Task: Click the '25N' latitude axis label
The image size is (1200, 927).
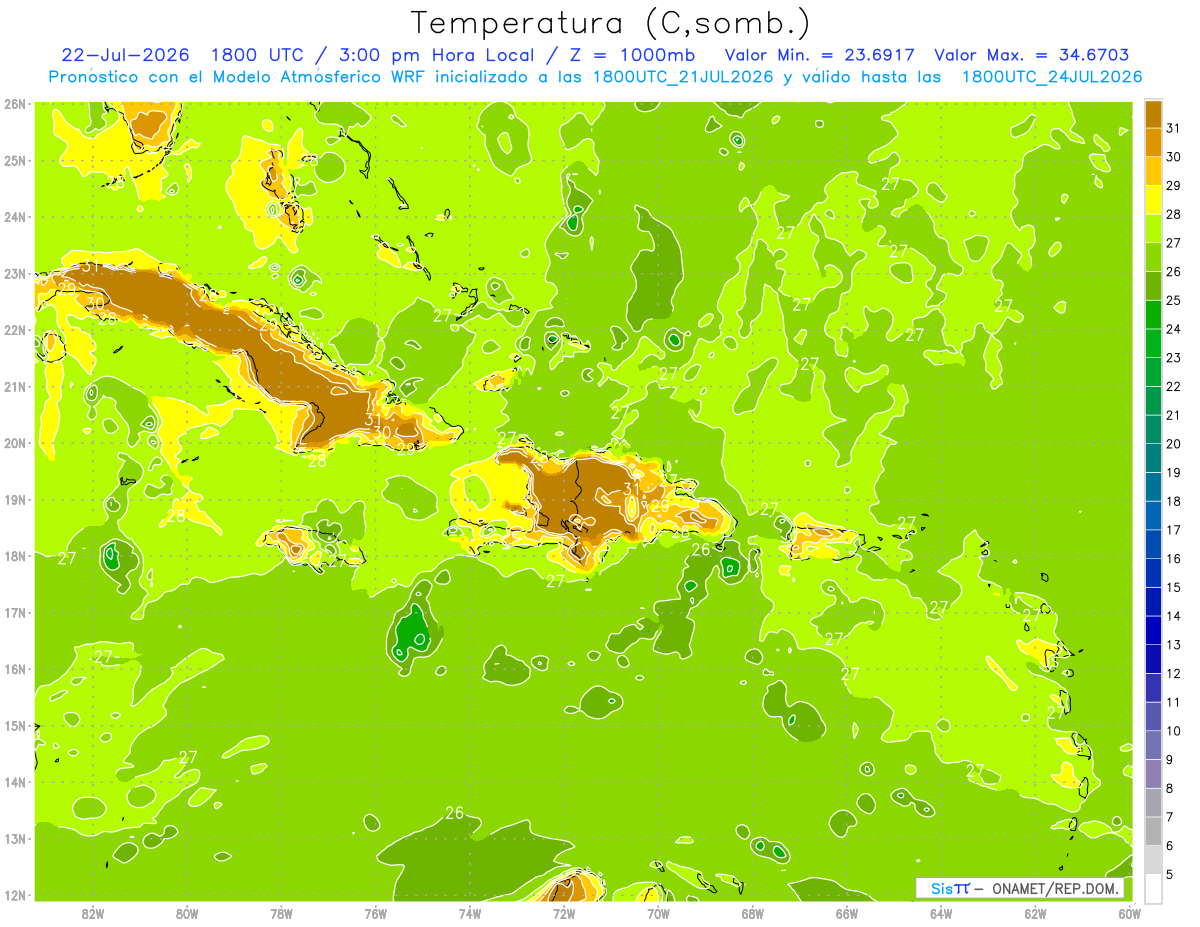Action: tap(14, 160)
